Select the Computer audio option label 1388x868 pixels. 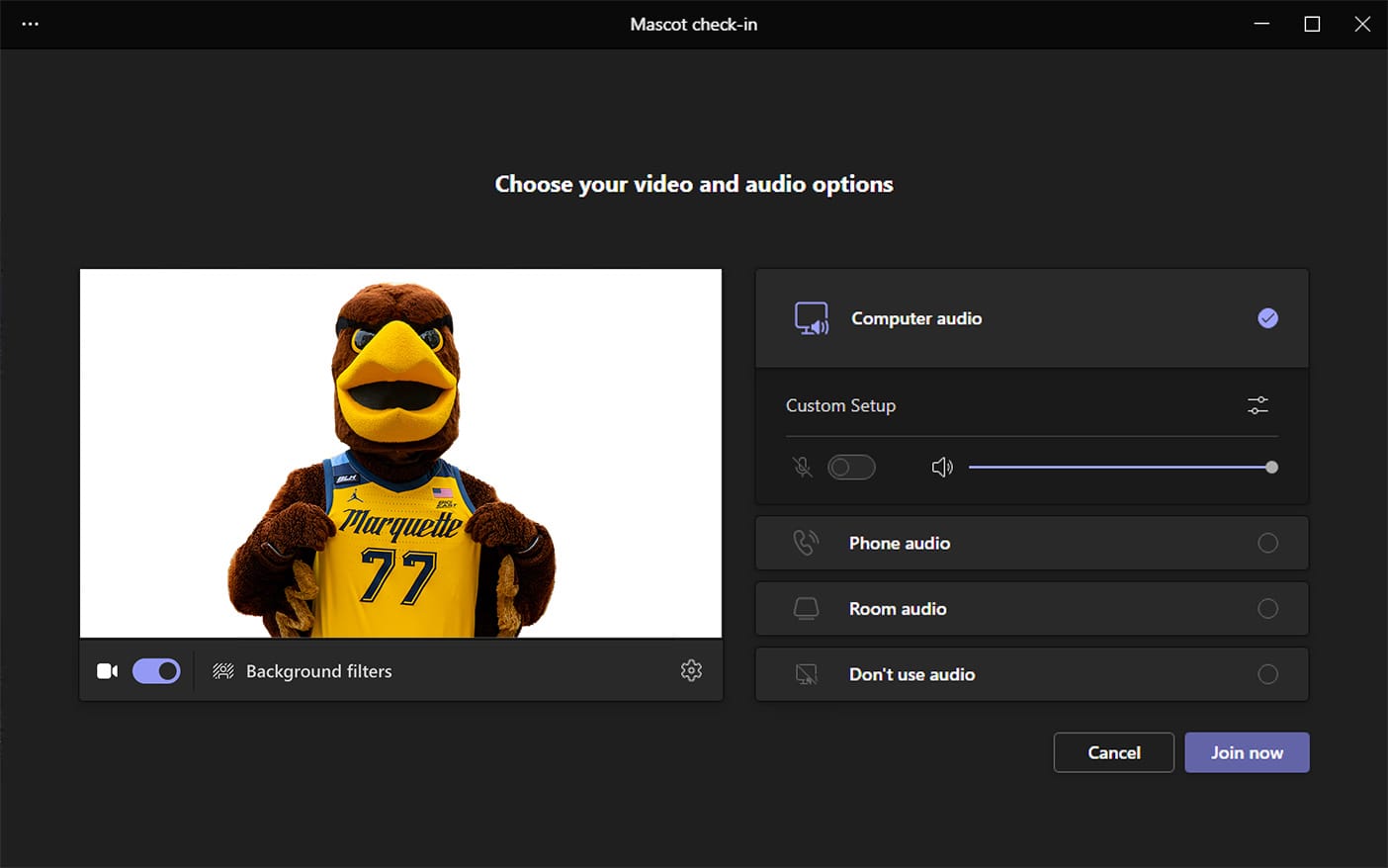916,318
